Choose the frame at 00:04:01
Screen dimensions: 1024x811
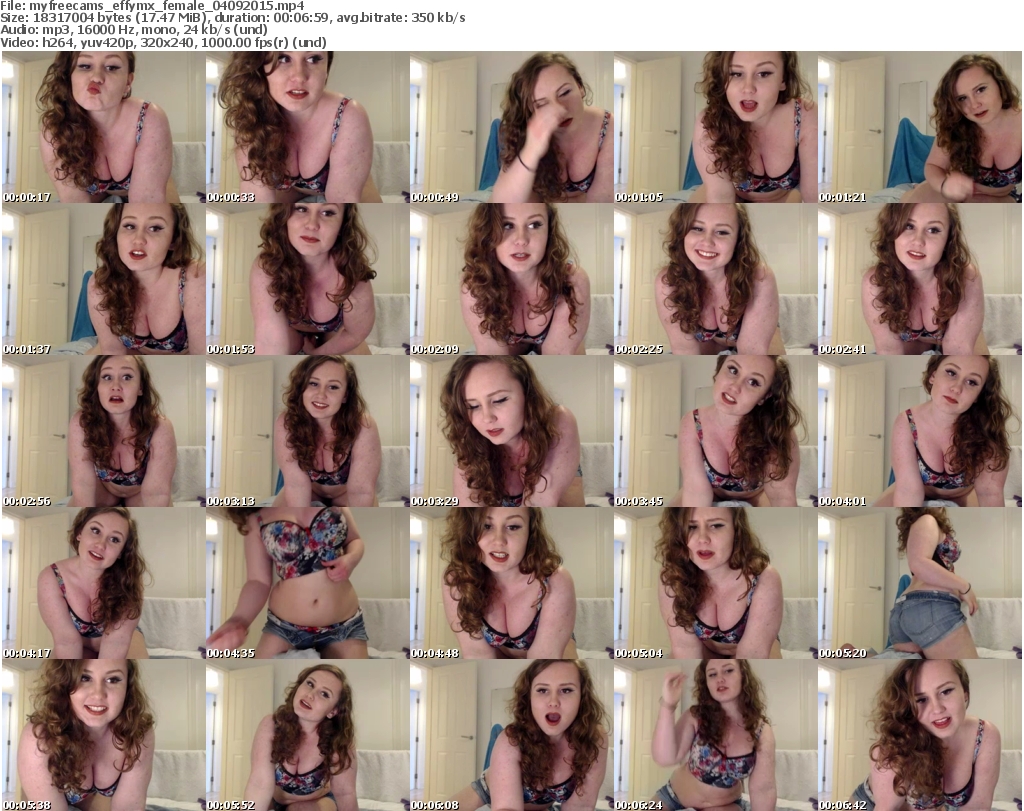(x=920, y=431)
